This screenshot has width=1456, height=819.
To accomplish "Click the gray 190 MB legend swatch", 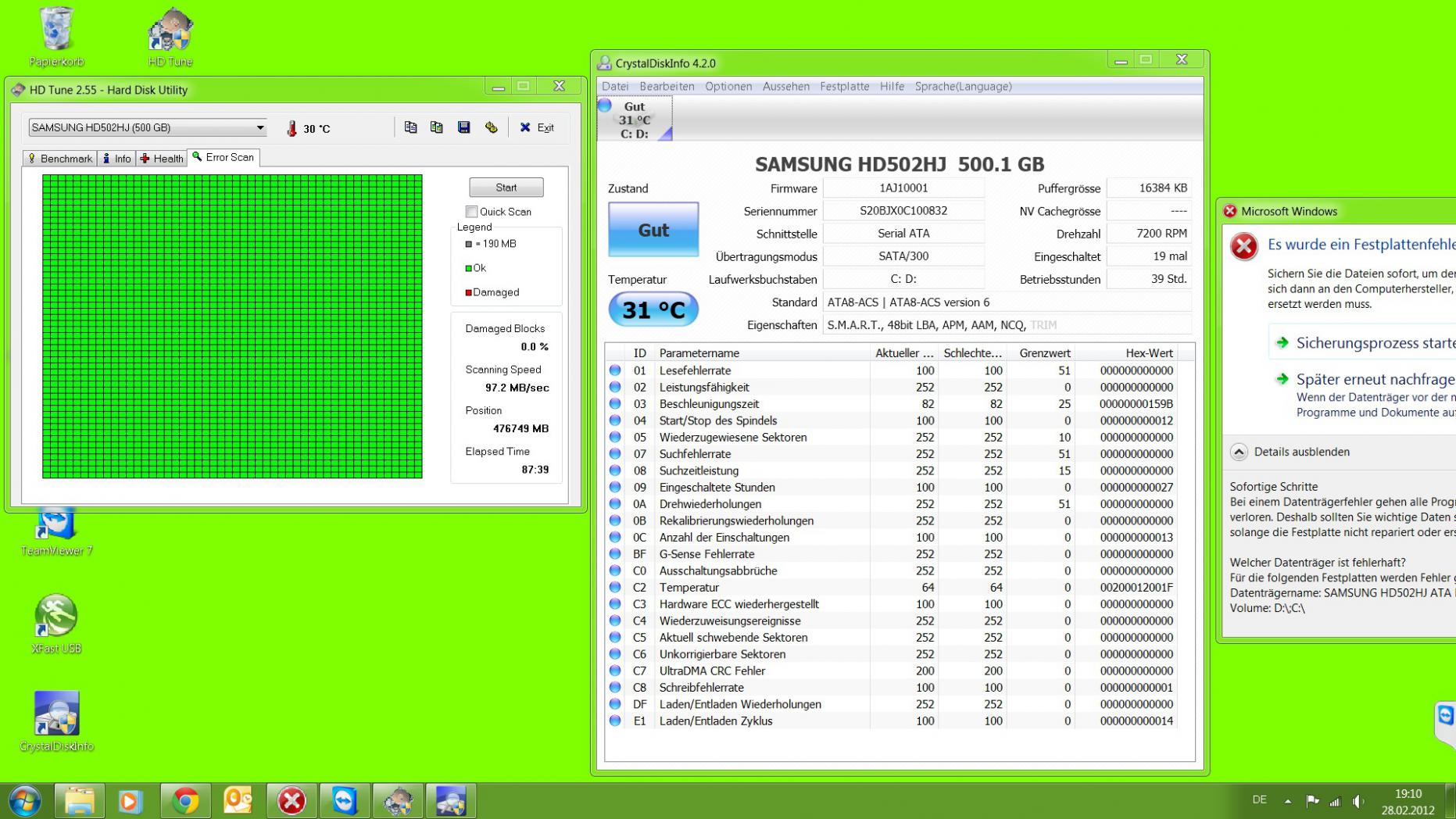I will click(469, 245).
